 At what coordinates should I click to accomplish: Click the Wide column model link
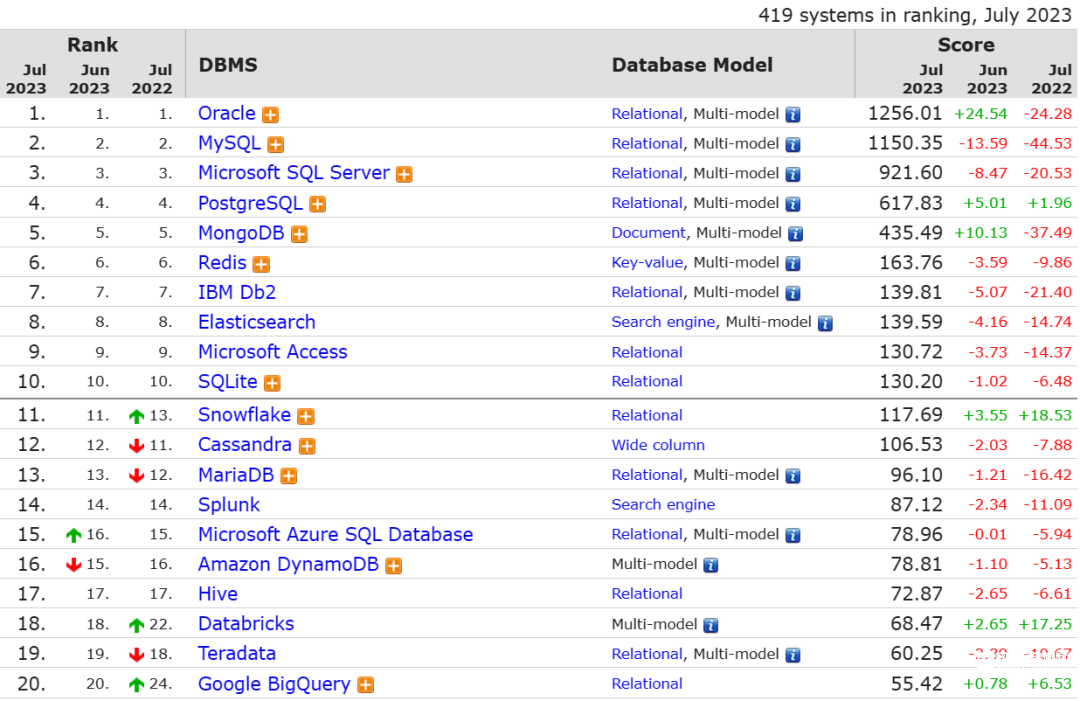[658, 445]
